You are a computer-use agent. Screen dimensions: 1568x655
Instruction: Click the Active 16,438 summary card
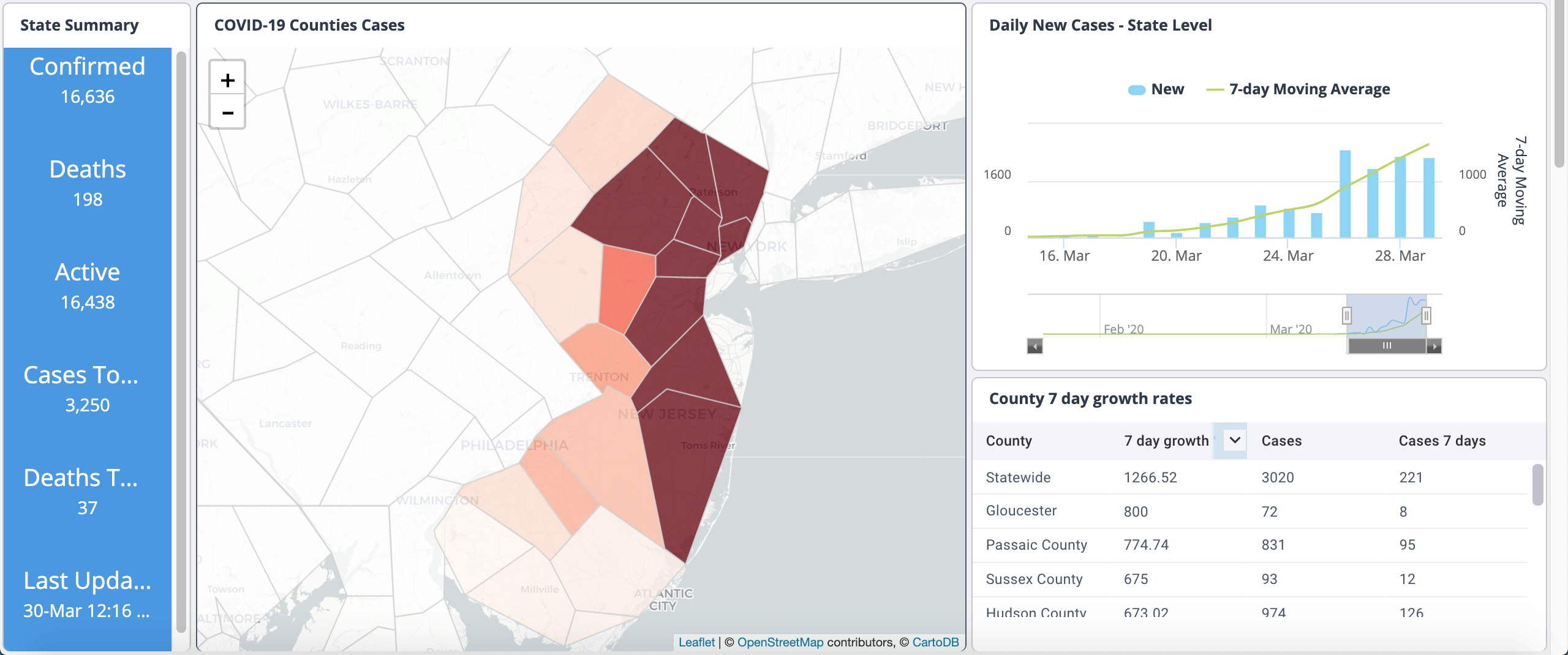coord(88,286)
